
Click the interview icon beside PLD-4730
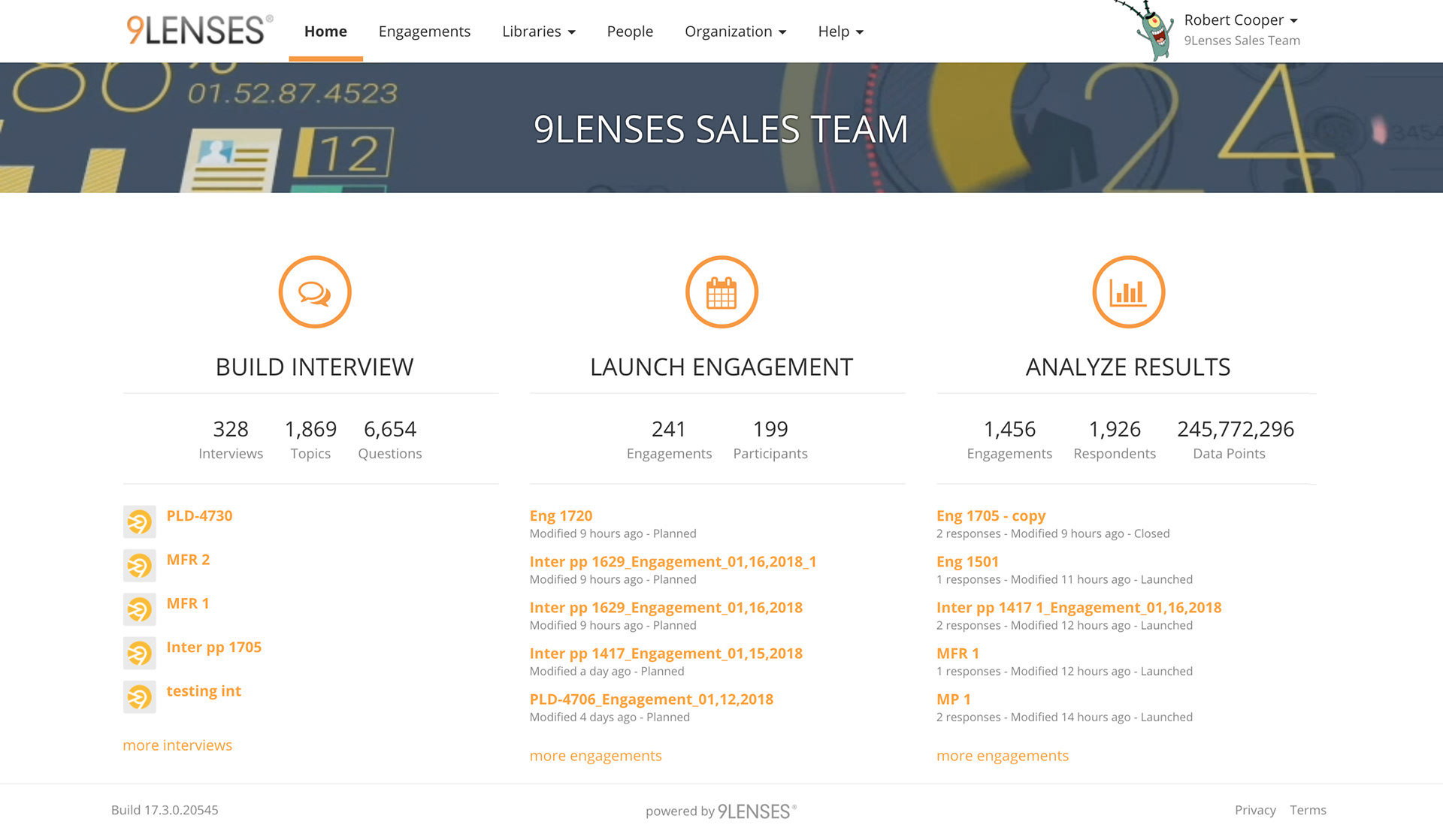(140, 521)
